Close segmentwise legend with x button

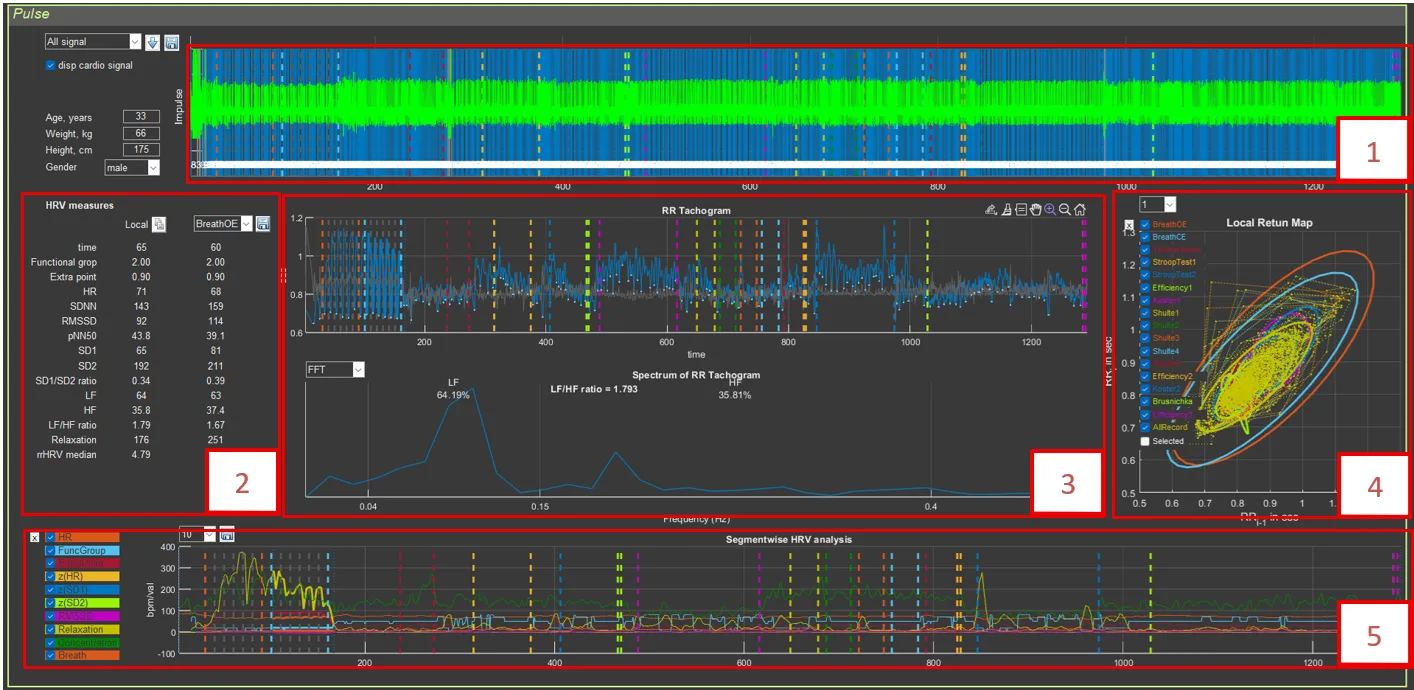coord(35,537)
